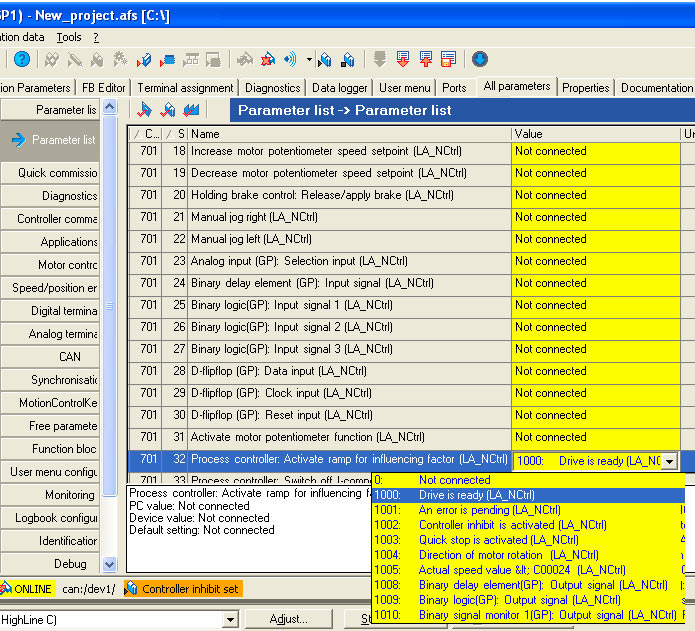Open the Tools menu
This screenshot has width=695, height=631.
(x=69, y=37)
